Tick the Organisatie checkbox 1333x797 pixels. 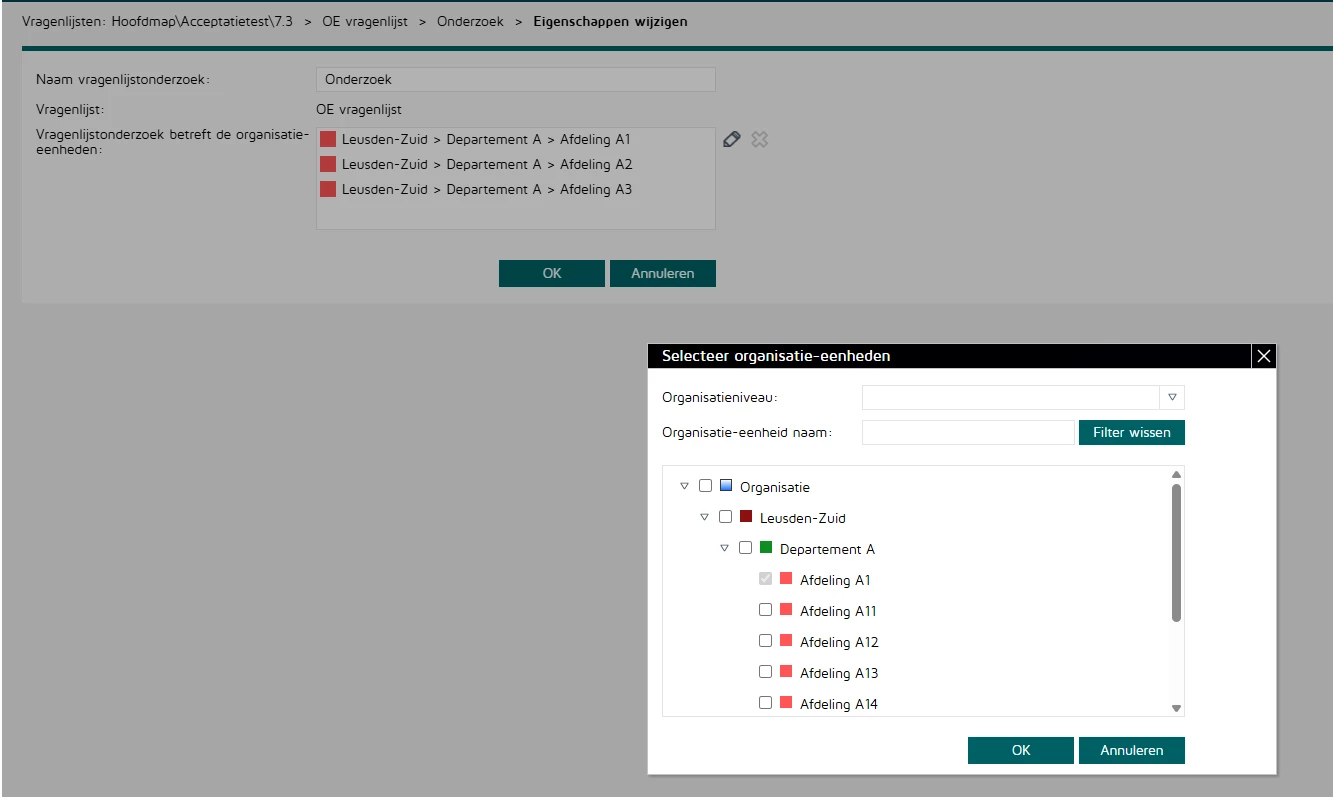[706, 486]
